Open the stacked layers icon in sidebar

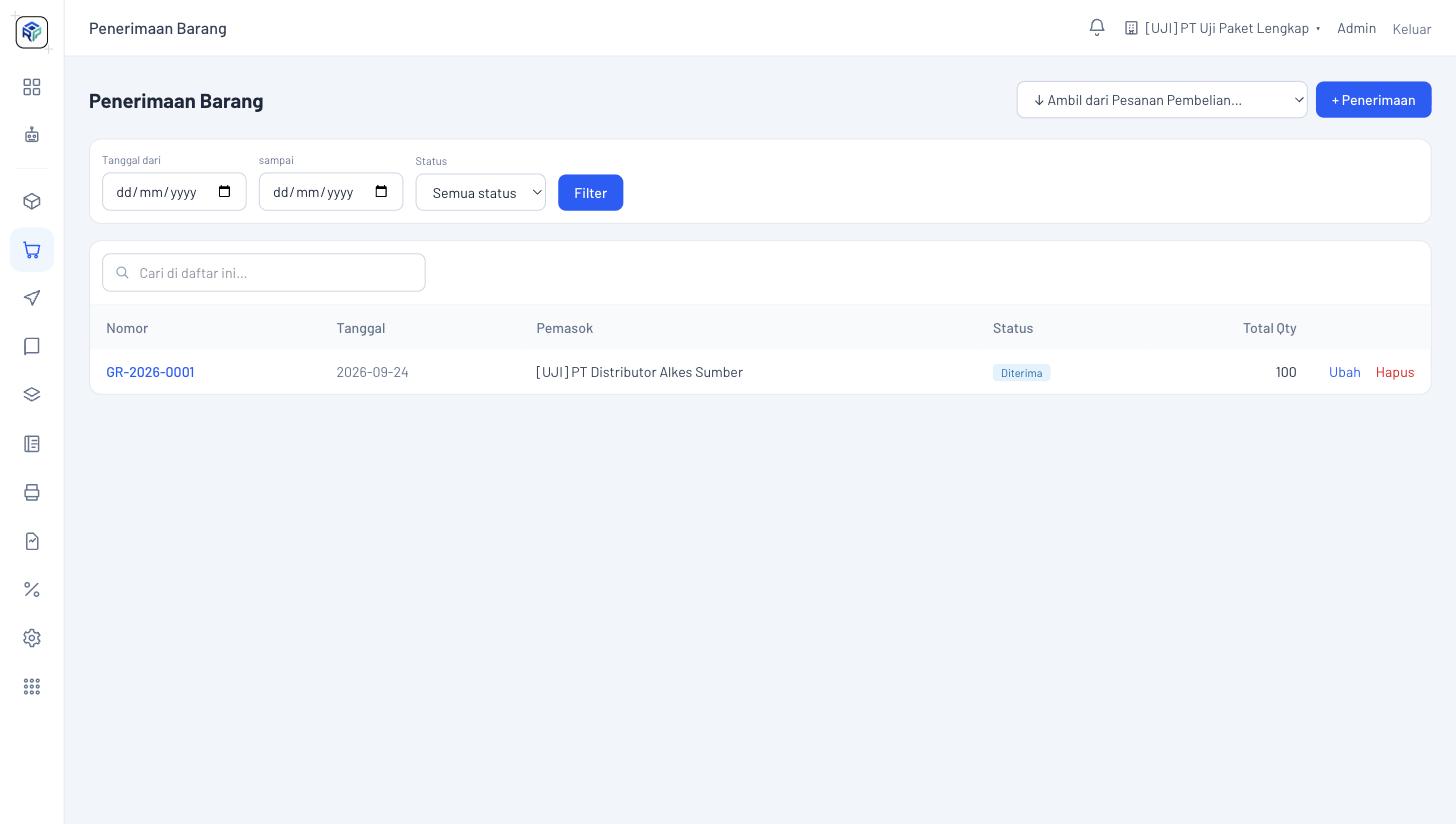click(x=32, y=395)
